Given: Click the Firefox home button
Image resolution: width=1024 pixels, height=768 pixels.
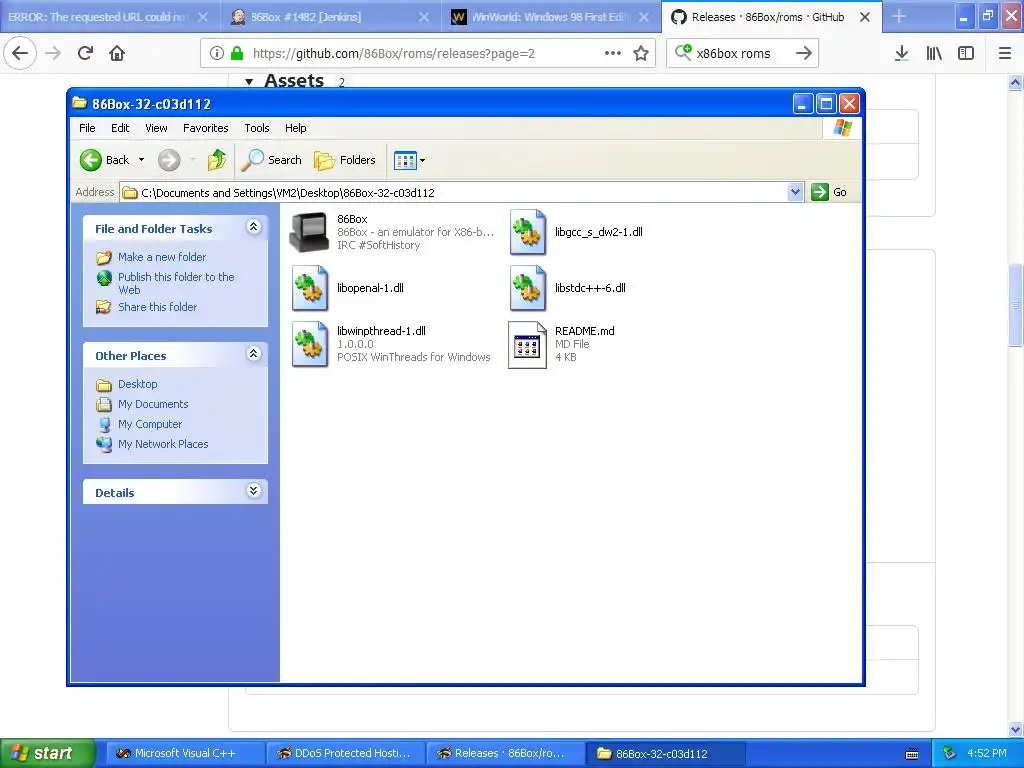Looking at the screenshot, I should click(117, 53).
